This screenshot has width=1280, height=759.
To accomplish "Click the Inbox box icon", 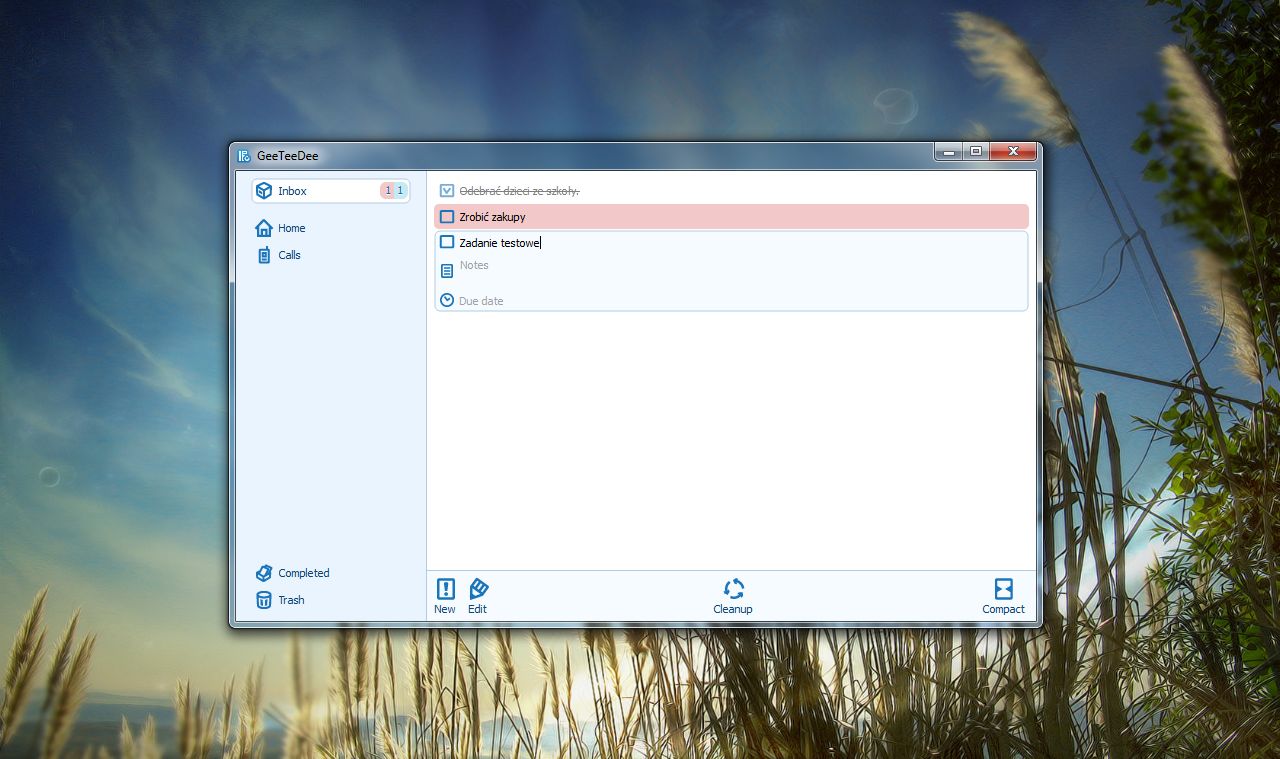I will point(264,191).
